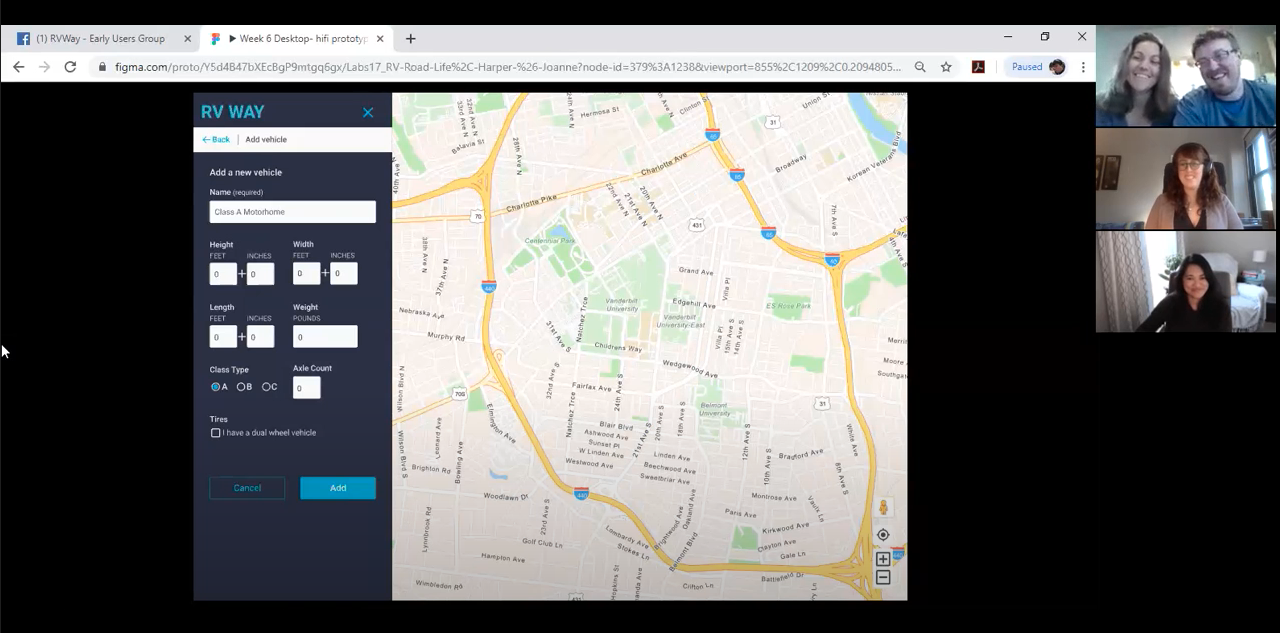
Task: Select Class Type C radio button
Action: [266, 387]
